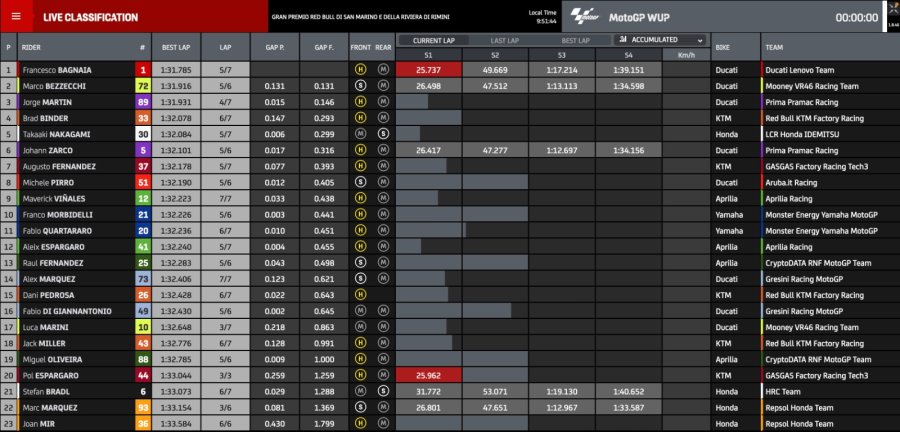Click the Local Time display
This screenshot has width=900, height=432.
tap(542, 17)
